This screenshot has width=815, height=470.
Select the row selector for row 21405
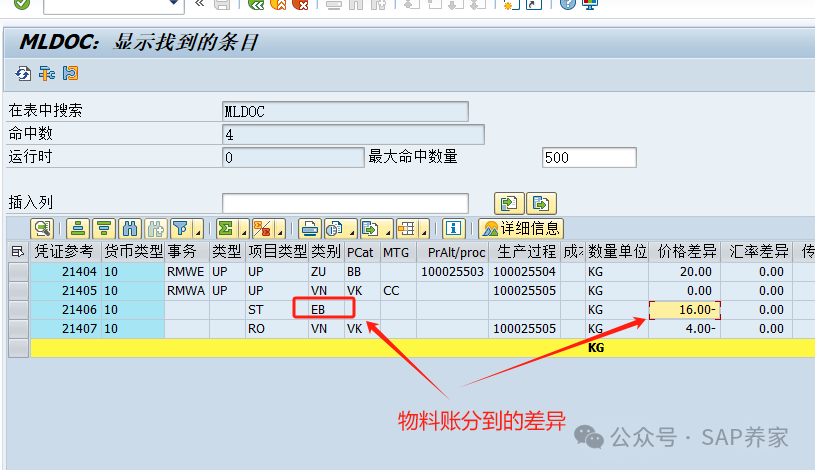point(18,291)
